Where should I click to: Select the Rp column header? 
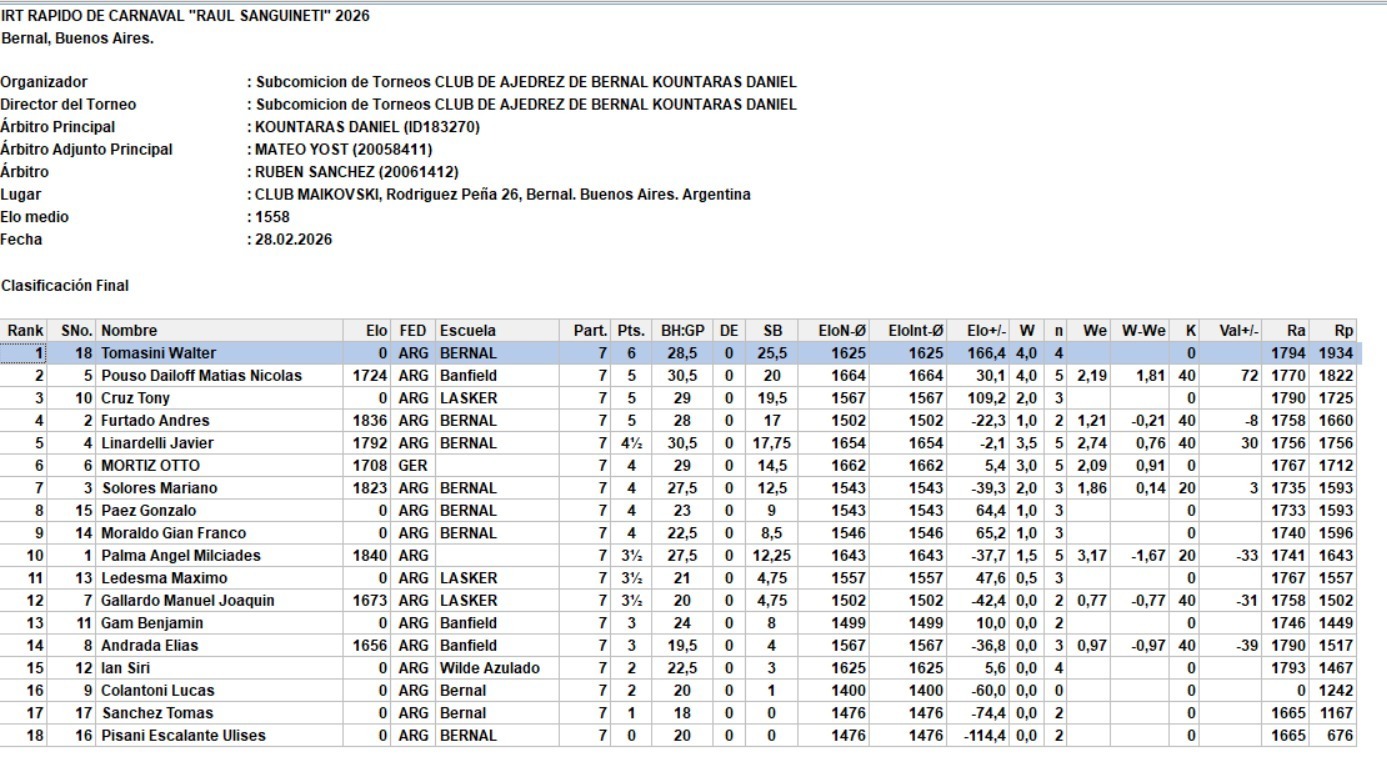1344,330
